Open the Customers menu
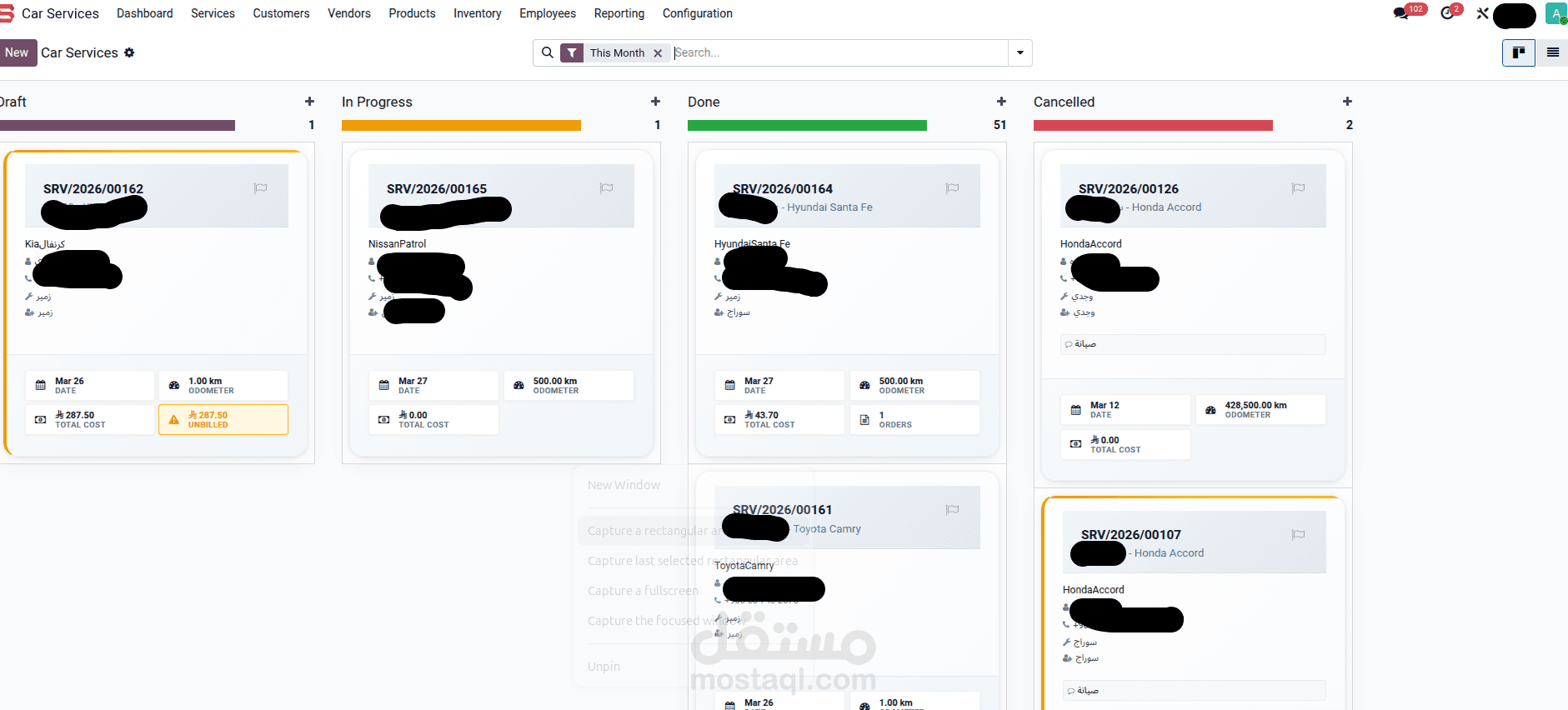The width and height of the screenshot is (1568, 710). pos(281,13)
